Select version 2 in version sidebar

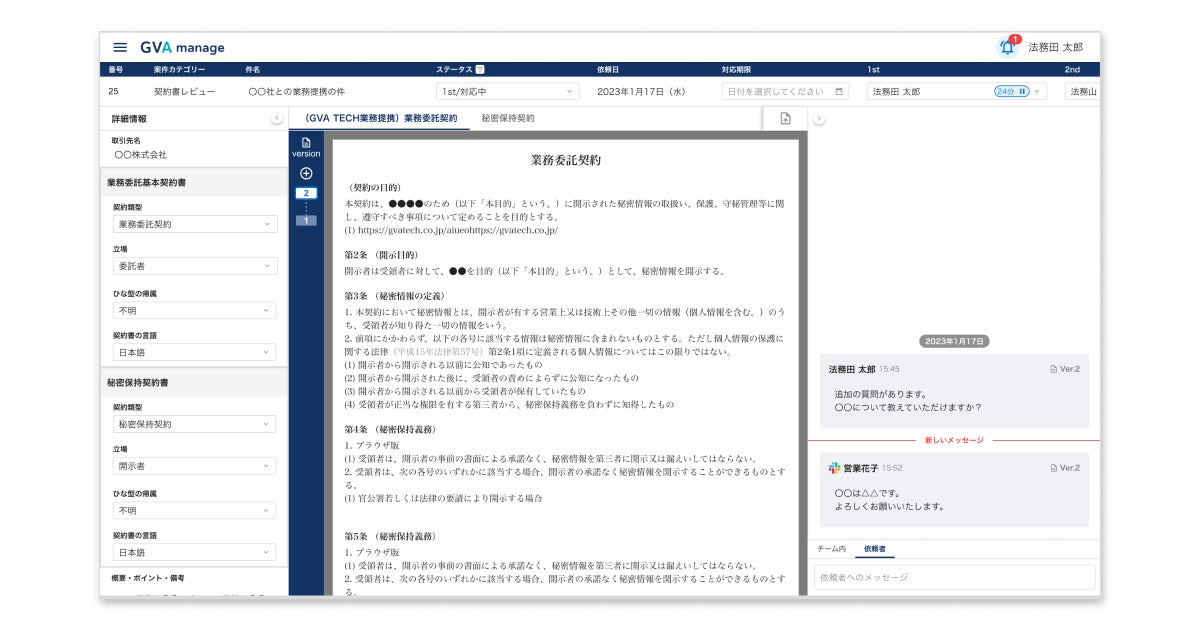pos(306,193)
